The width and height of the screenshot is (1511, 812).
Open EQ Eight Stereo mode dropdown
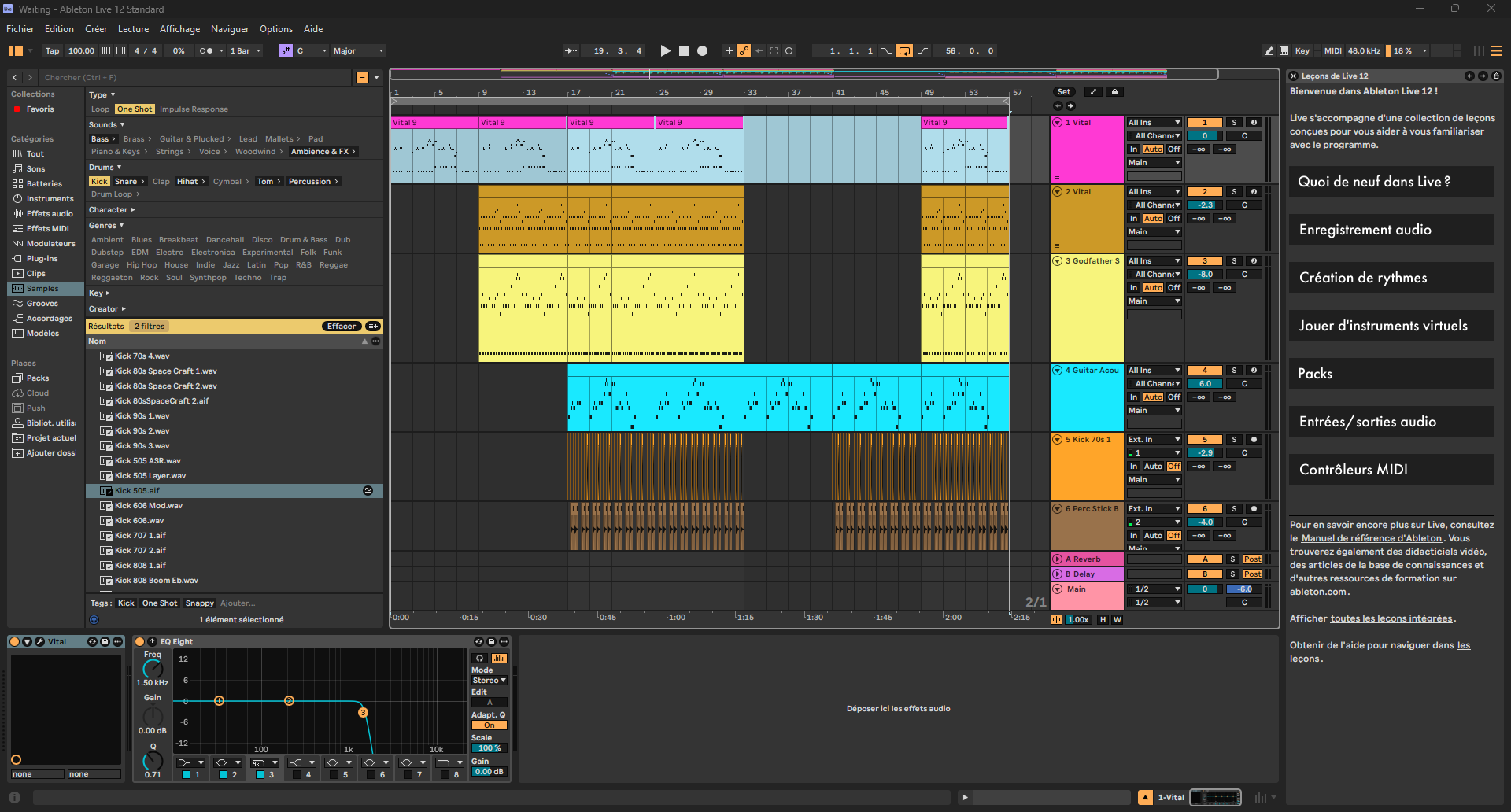pos(489,681)
